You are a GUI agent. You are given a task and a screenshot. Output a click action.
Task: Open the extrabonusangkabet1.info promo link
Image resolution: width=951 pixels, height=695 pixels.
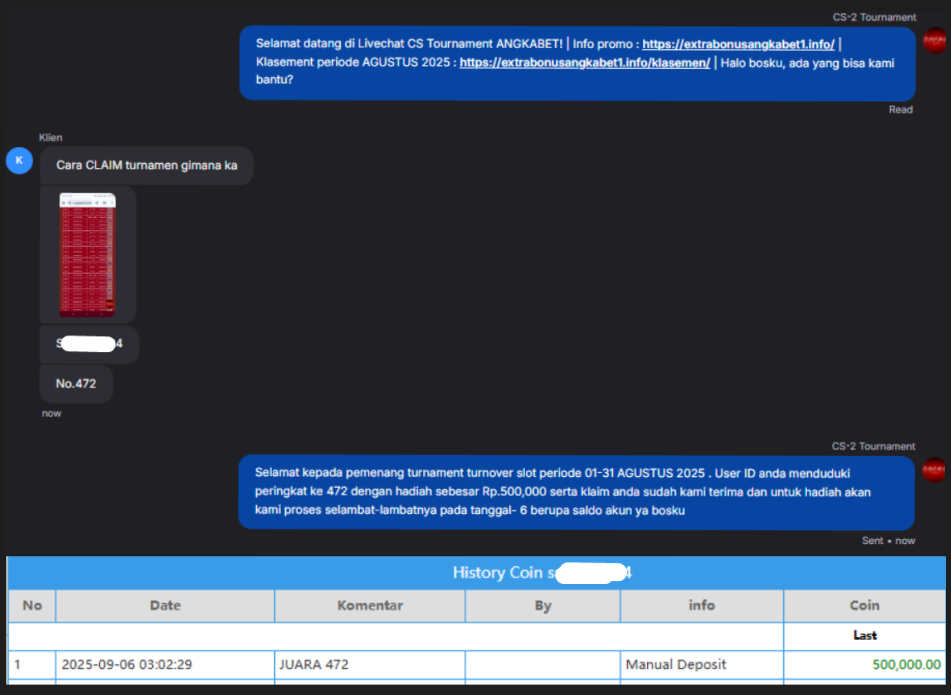coord(738,44)
